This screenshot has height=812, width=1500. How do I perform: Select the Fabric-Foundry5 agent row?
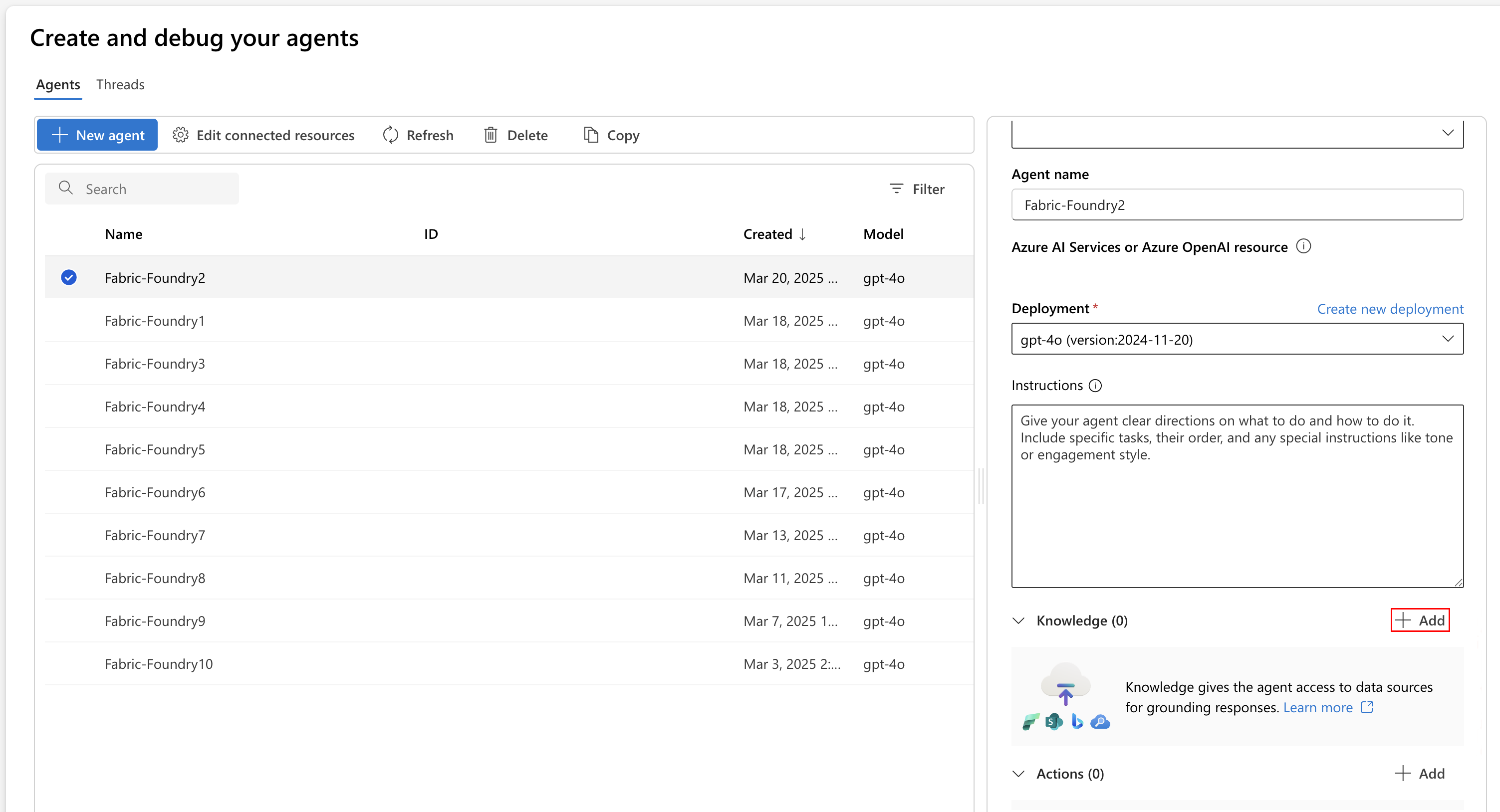(155, 449)
